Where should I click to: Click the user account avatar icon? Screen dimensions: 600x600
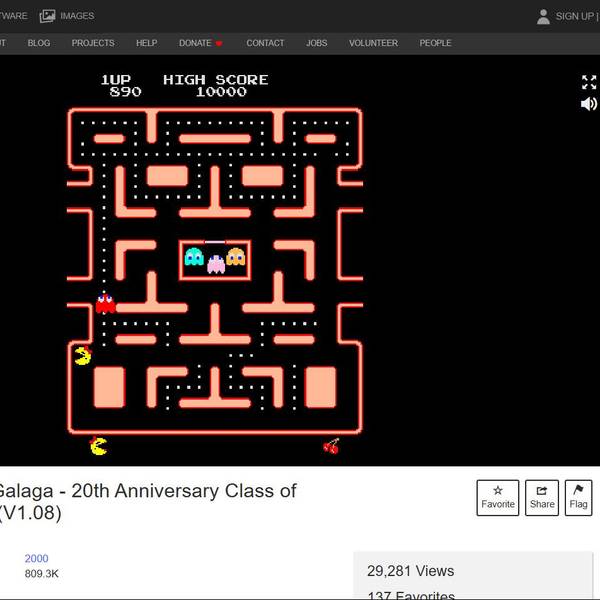click(x=543, y=17)
